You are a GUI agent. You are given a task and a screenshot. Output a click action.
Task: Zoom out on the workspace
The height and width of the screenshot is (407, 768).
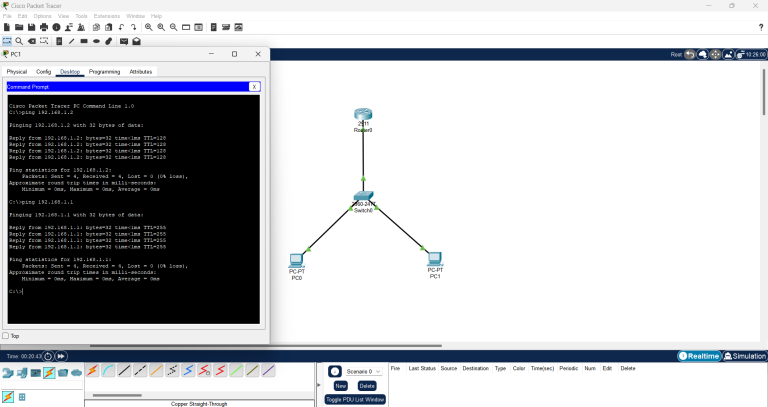pos(173,27)
